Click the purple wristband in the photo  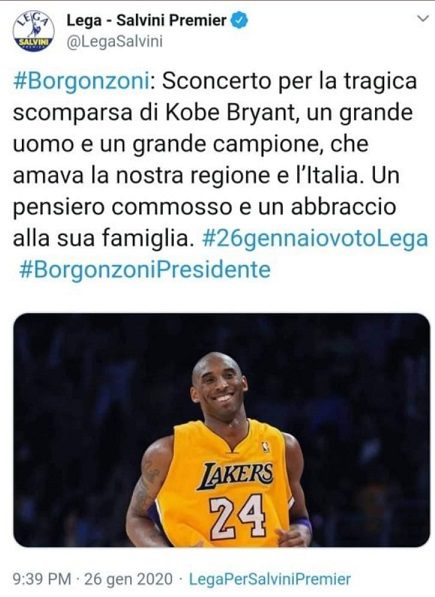(303, 523)
